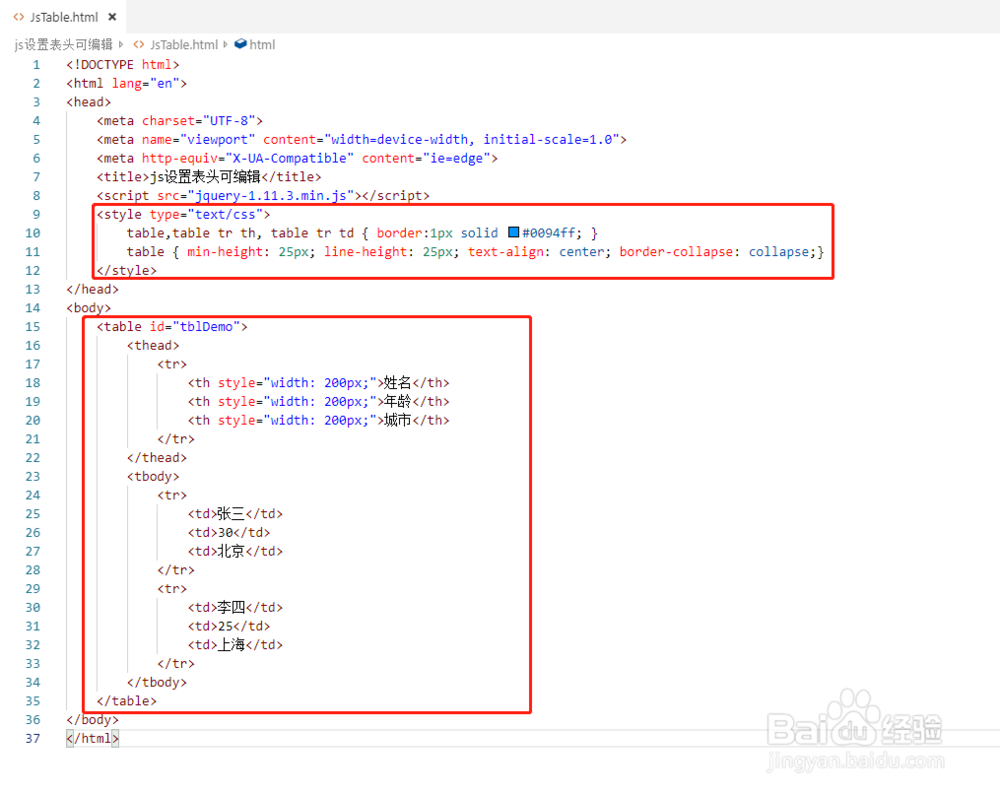This screenshot has height=795, width=1000.
Task: Click the opening thead tag
Action: 153,346
